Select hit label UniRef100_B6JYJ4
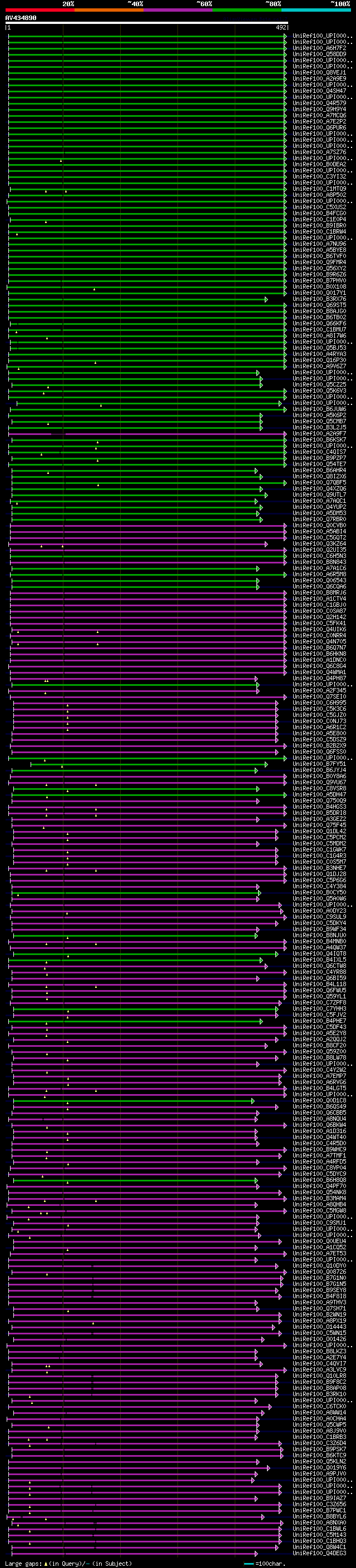This screenshot has width=356, height=1568. click(319, 770)
